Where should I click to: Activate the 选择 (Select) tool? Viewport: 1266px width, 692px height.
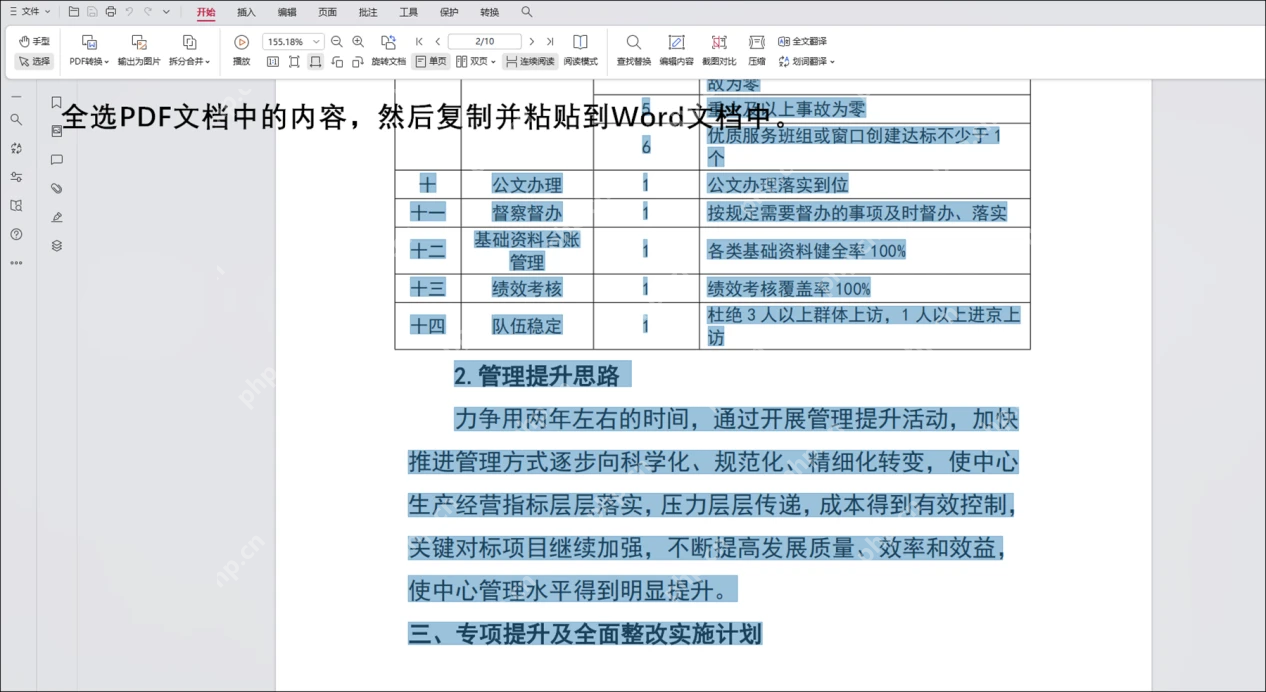pos(34,61)
